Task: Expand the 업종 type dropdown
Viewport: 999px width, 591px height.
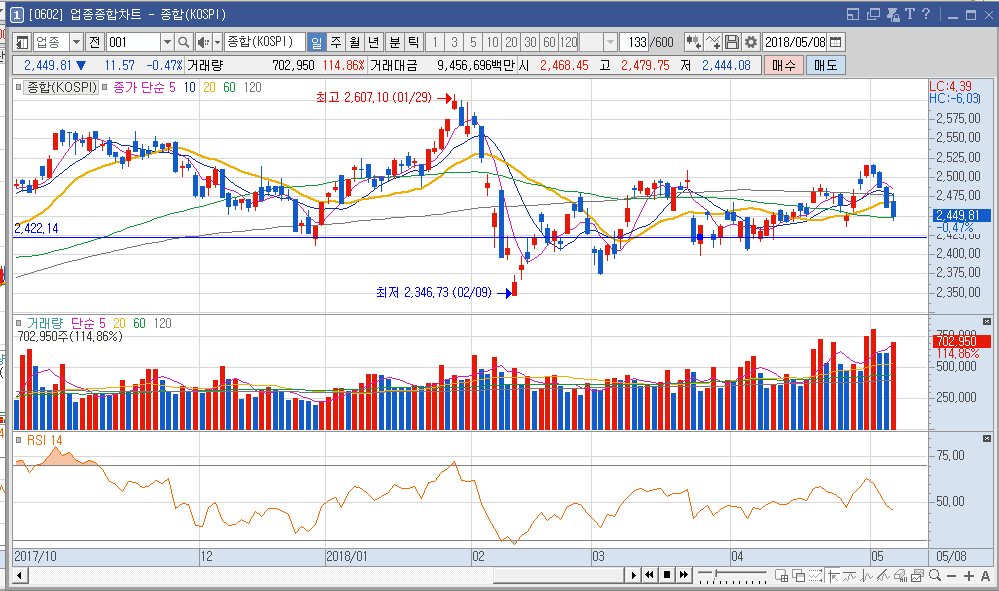Action: click(x=76, y=42)
